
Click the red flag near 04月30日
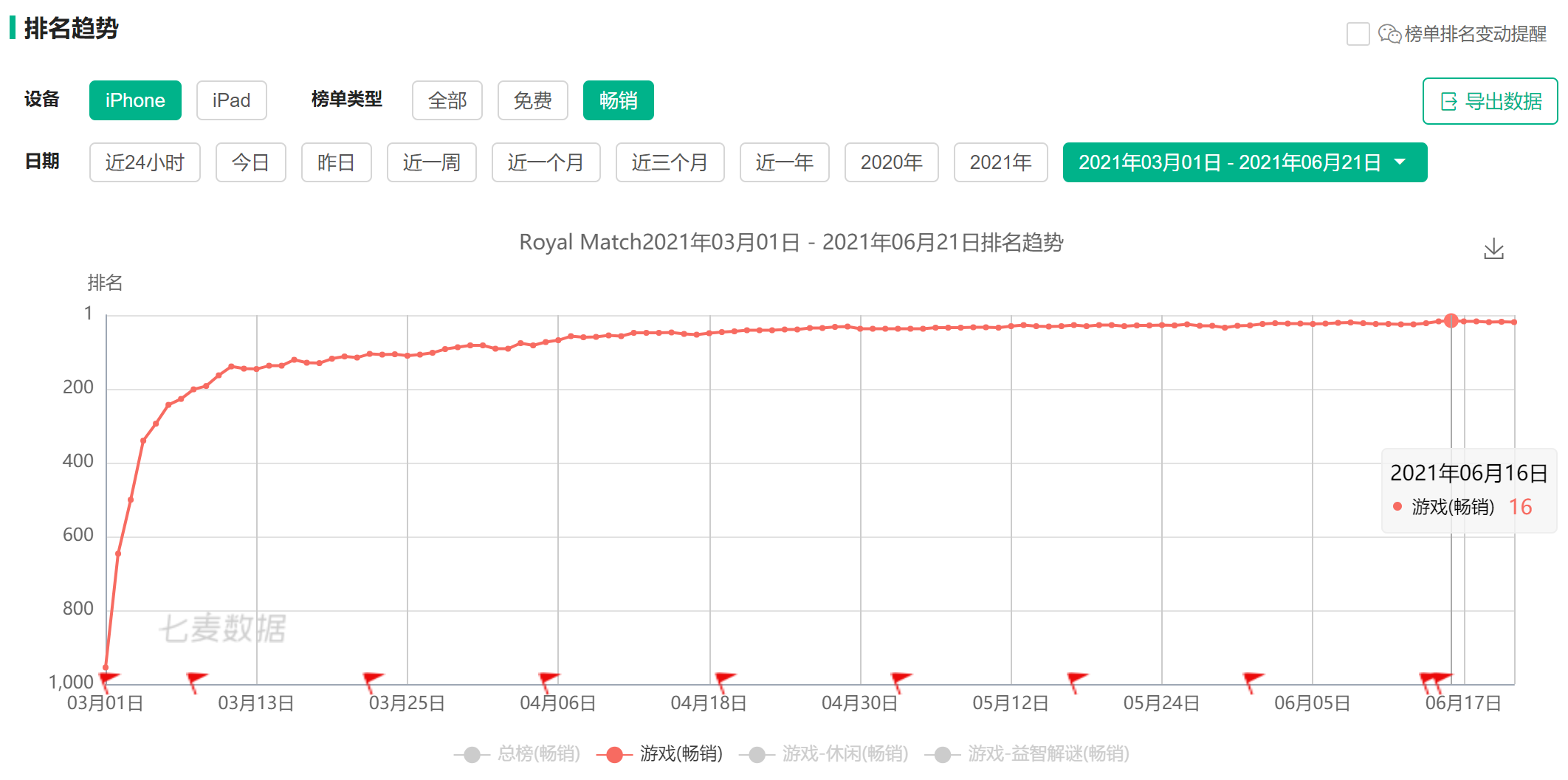[x=900, y=680]
